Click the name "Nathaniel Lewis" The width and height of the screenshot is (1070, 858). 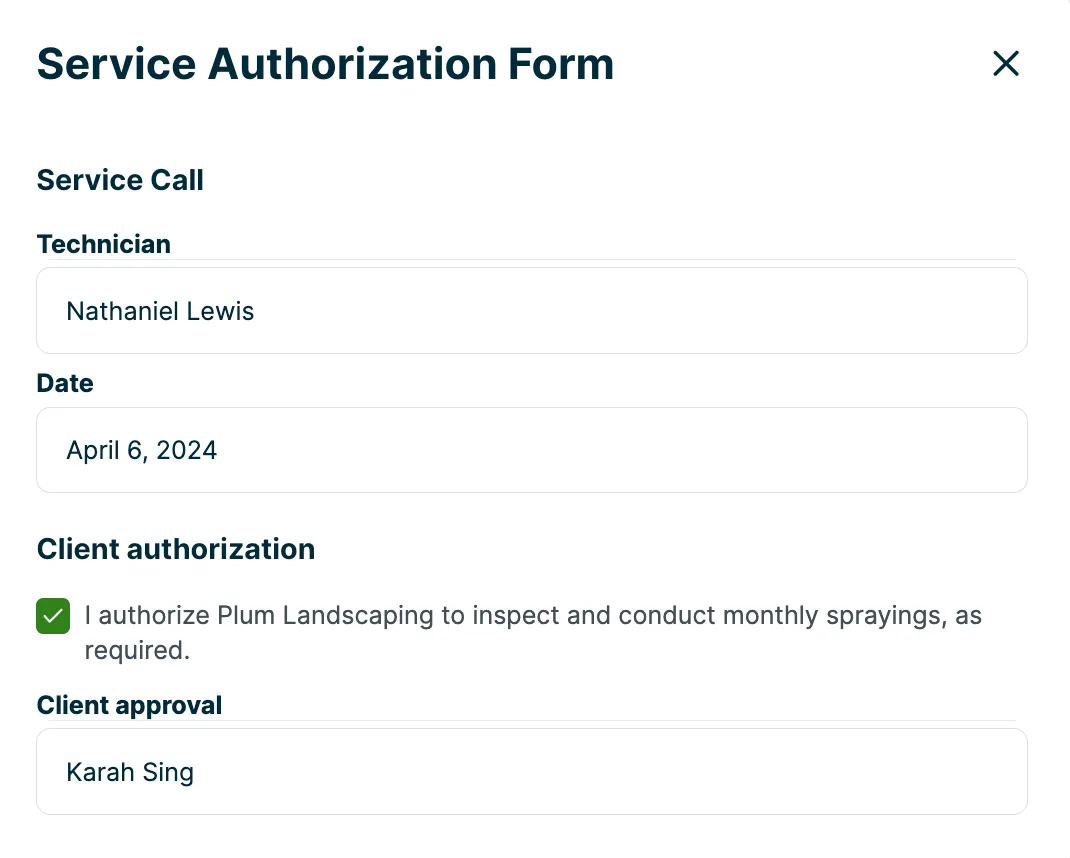160,311
